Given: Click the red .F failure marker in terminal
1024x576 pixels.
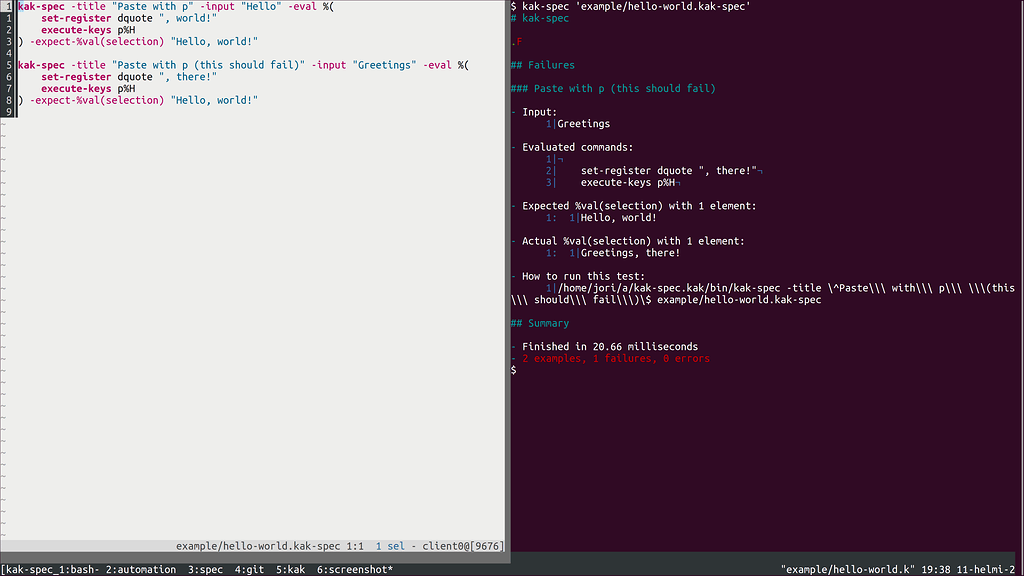Looking at the screenshot, I should tap(516, 41).
